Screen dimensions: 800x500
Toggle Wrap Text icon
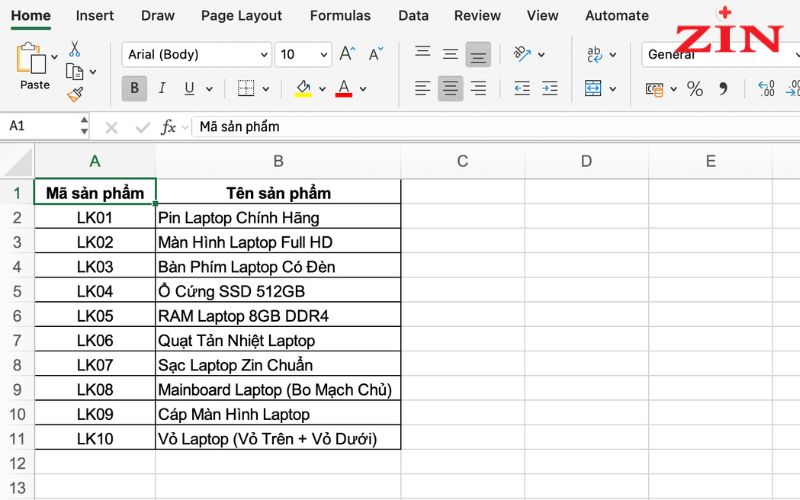coord(594,54)
